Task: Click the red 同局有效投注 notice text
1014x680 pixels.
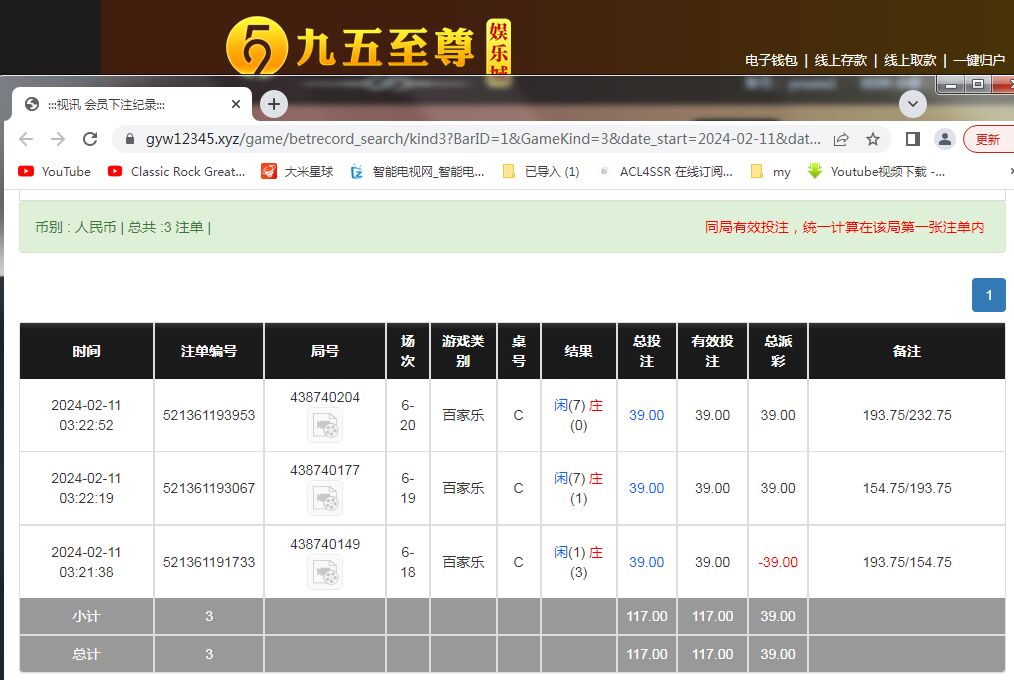Action: point(844,227)
